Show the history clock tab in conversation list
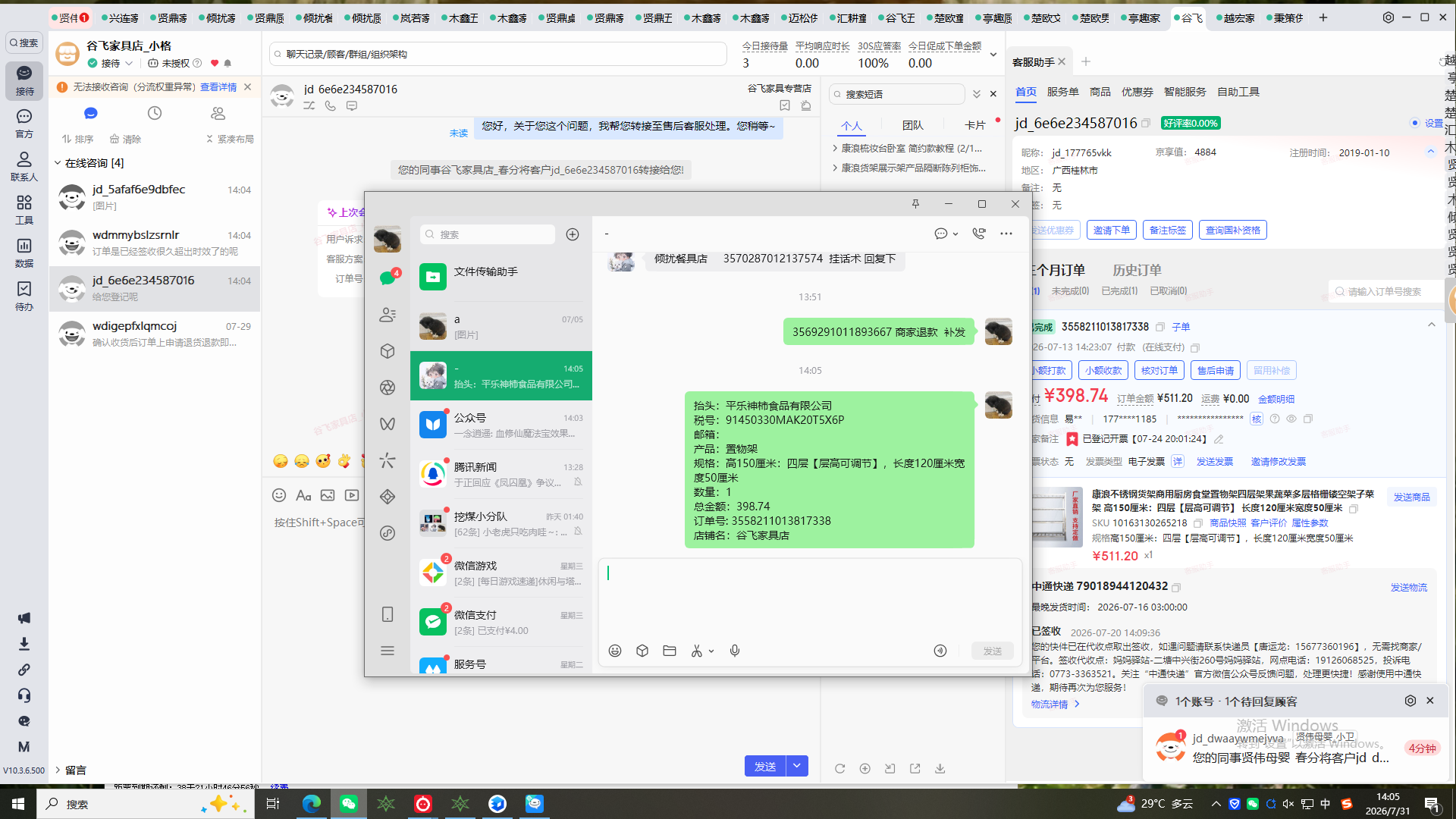 tap(155, 113)
